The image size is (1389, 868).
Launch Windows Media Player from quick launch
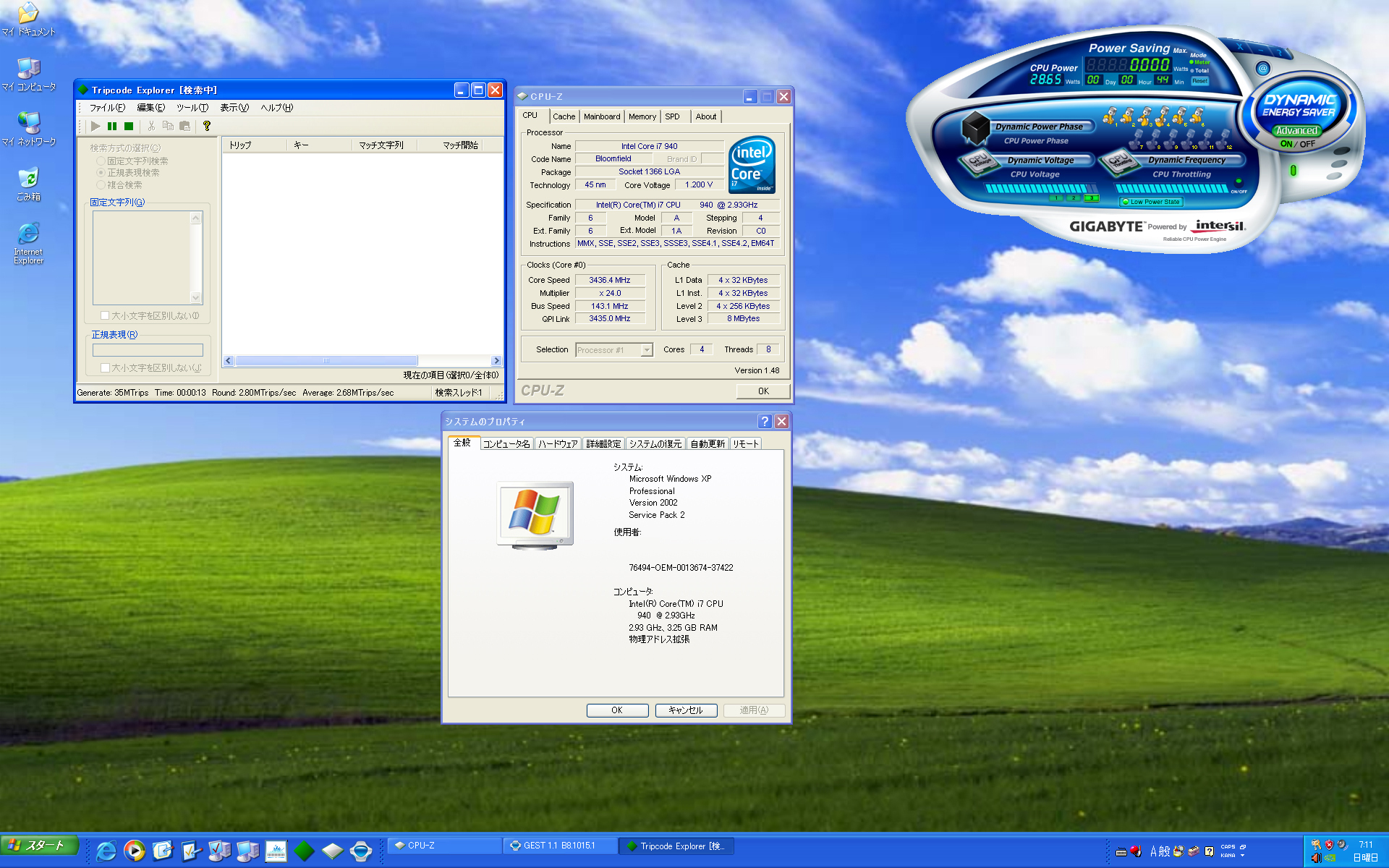(135, 851)
